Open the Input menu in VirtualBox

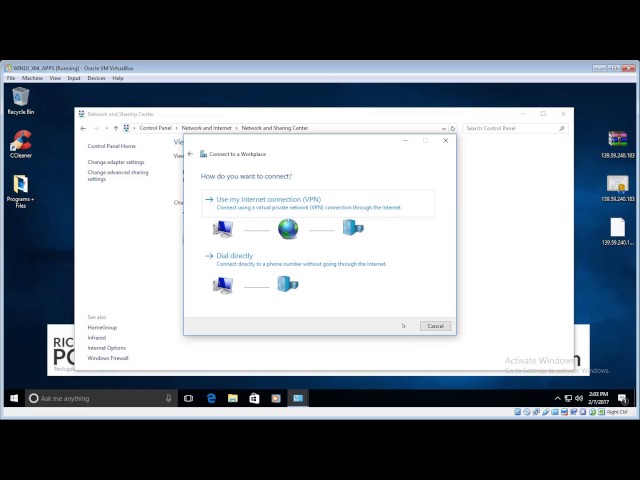74,78
